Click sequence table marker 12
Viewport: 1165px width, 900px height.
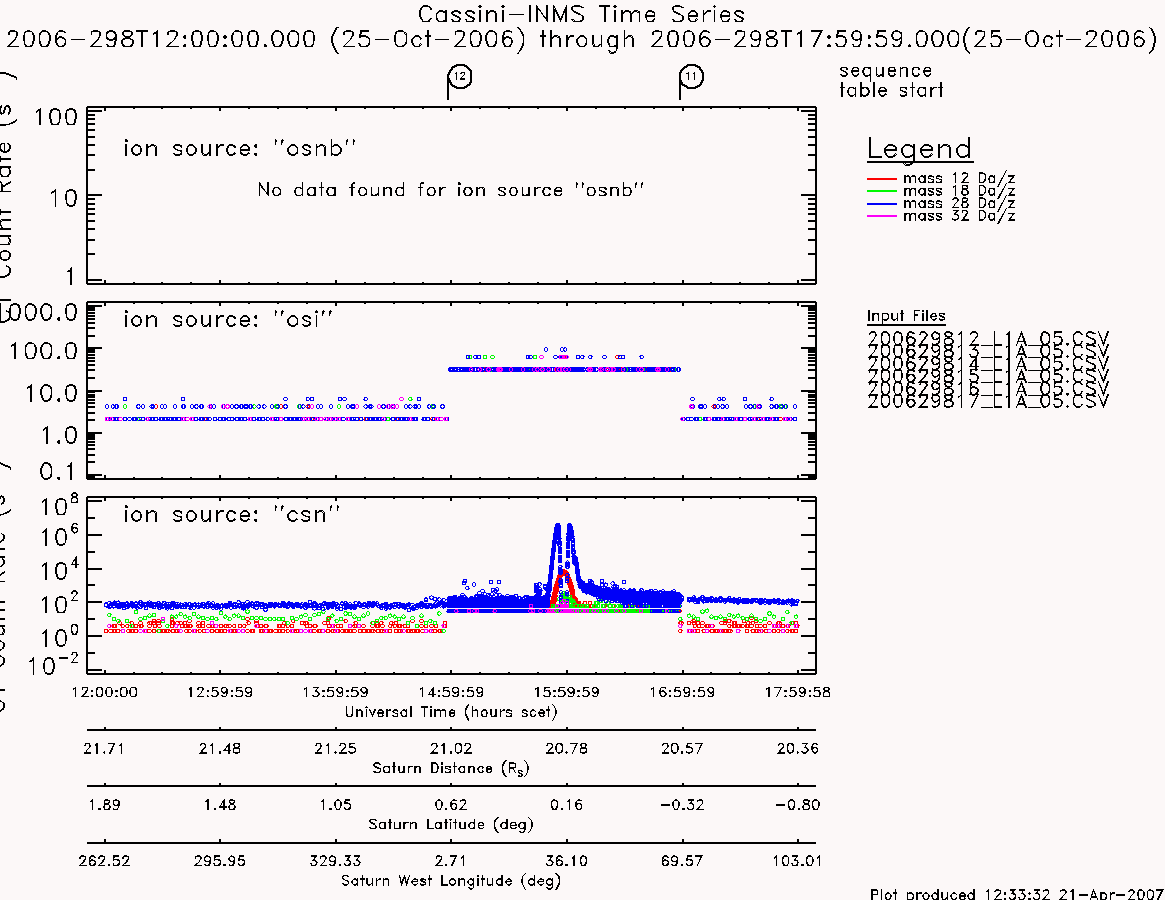click(x=460, y=77)
